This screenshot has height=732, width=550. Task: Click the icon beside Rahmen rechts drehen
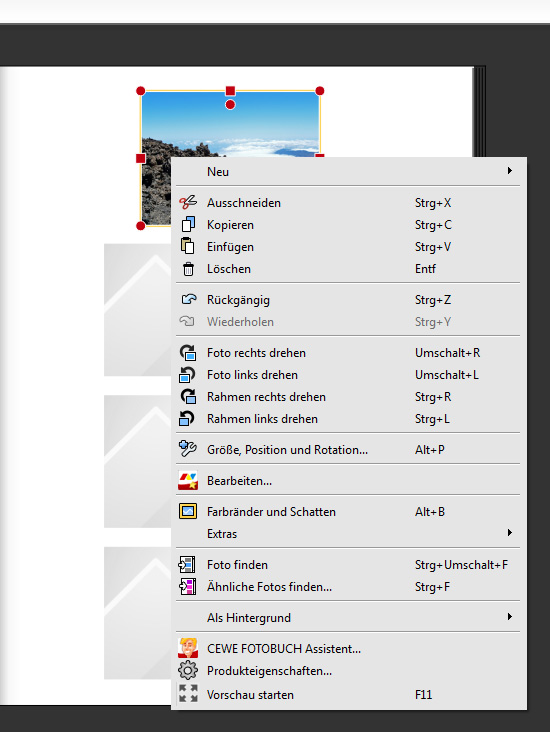(x=188, y=397)
